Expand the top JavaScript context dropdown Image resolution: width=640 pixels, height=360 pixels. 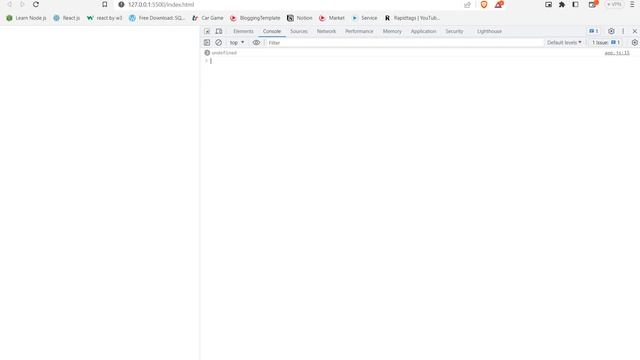pyautogui.click(x=237, y=42)
